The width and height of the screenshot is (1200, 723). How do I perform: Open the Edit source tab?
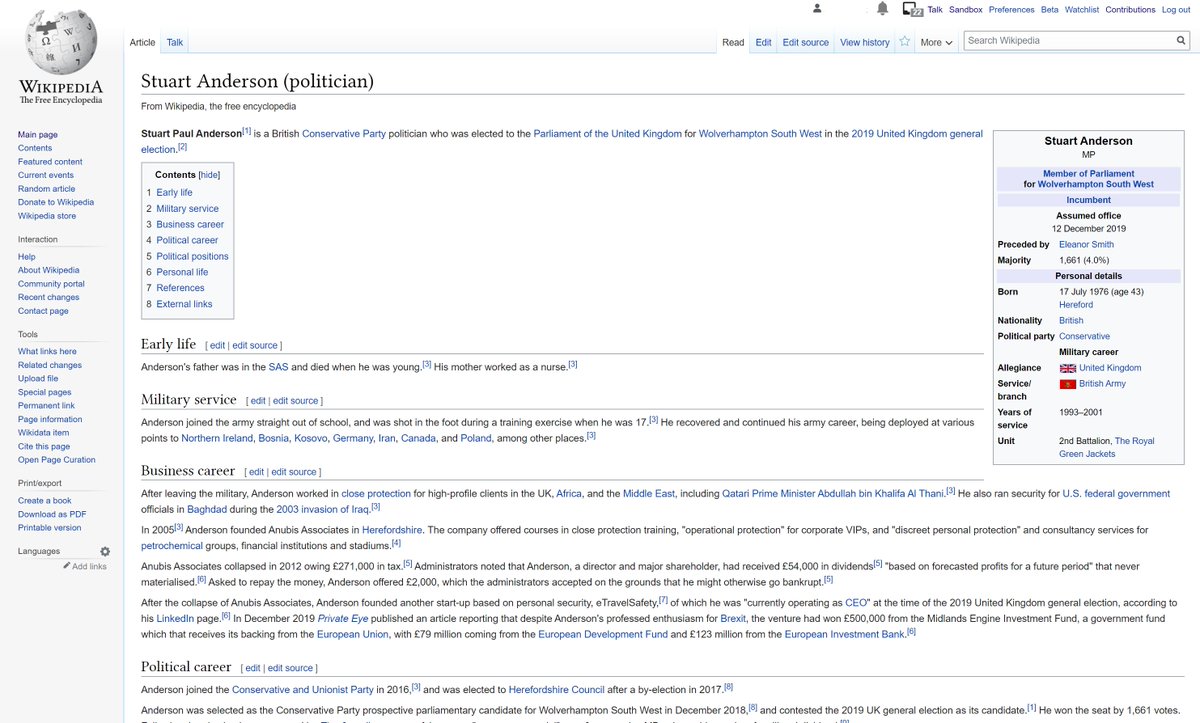pos(806,42)
